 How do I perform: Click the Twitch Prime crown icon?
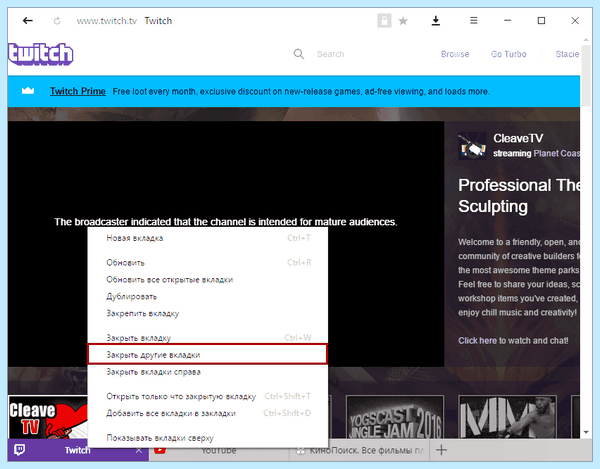tap(28, 91)
